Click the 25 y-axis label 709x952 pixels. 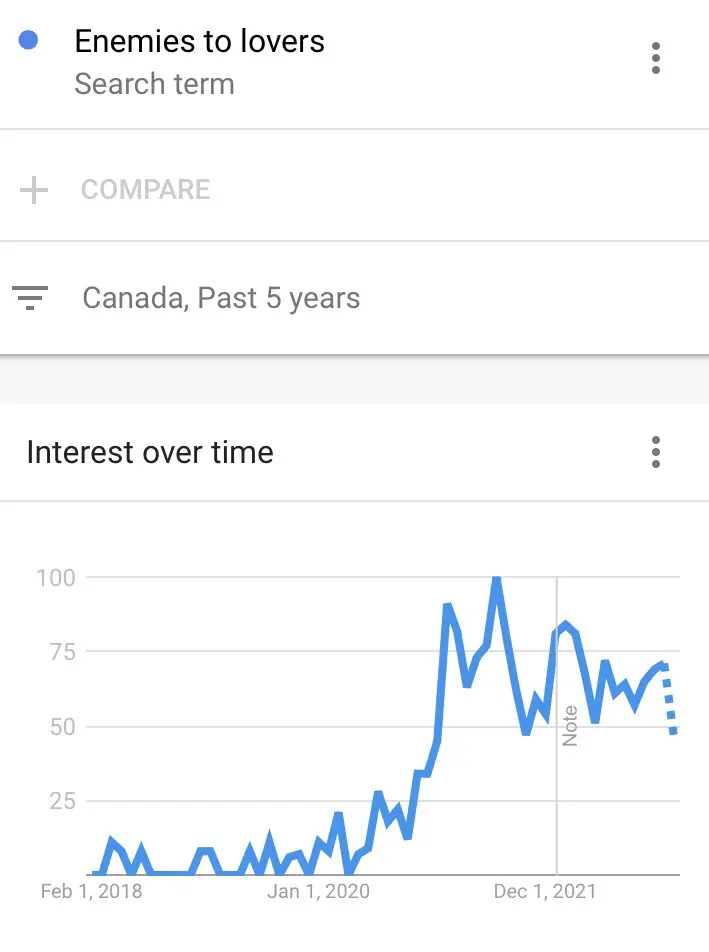coord(63,801)
